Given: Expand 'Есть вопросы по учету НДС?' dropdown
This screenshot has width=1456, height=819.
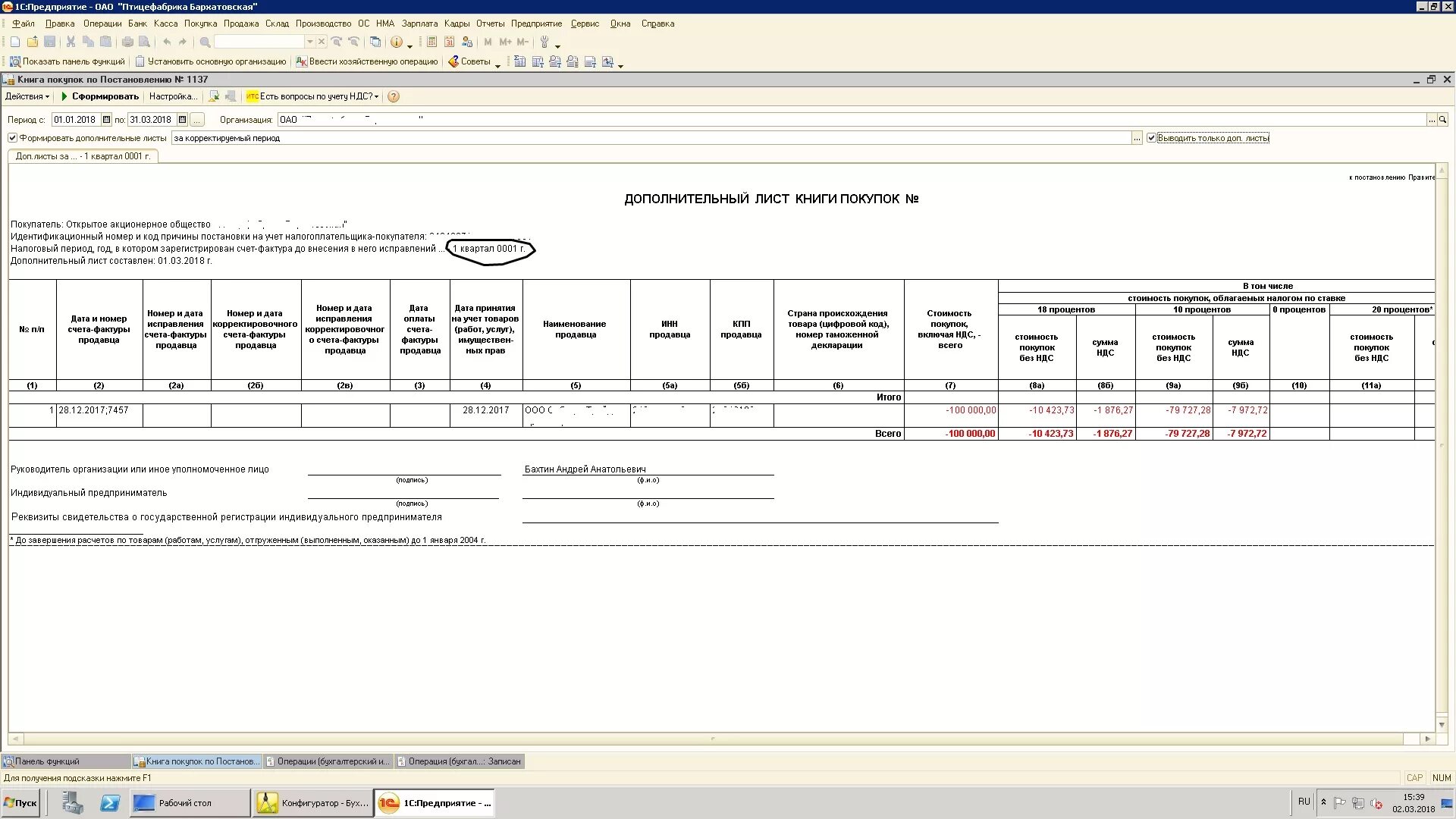Looking at the screenshot, I should 376,97.
